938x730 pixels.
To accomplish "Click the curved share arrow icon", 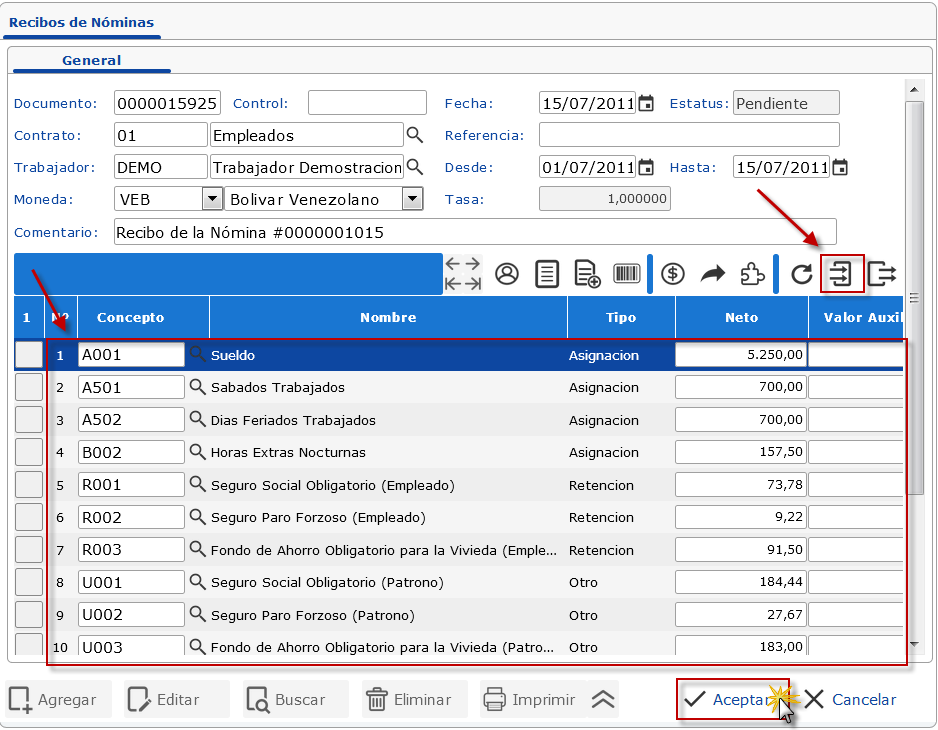I will point(712,274).
